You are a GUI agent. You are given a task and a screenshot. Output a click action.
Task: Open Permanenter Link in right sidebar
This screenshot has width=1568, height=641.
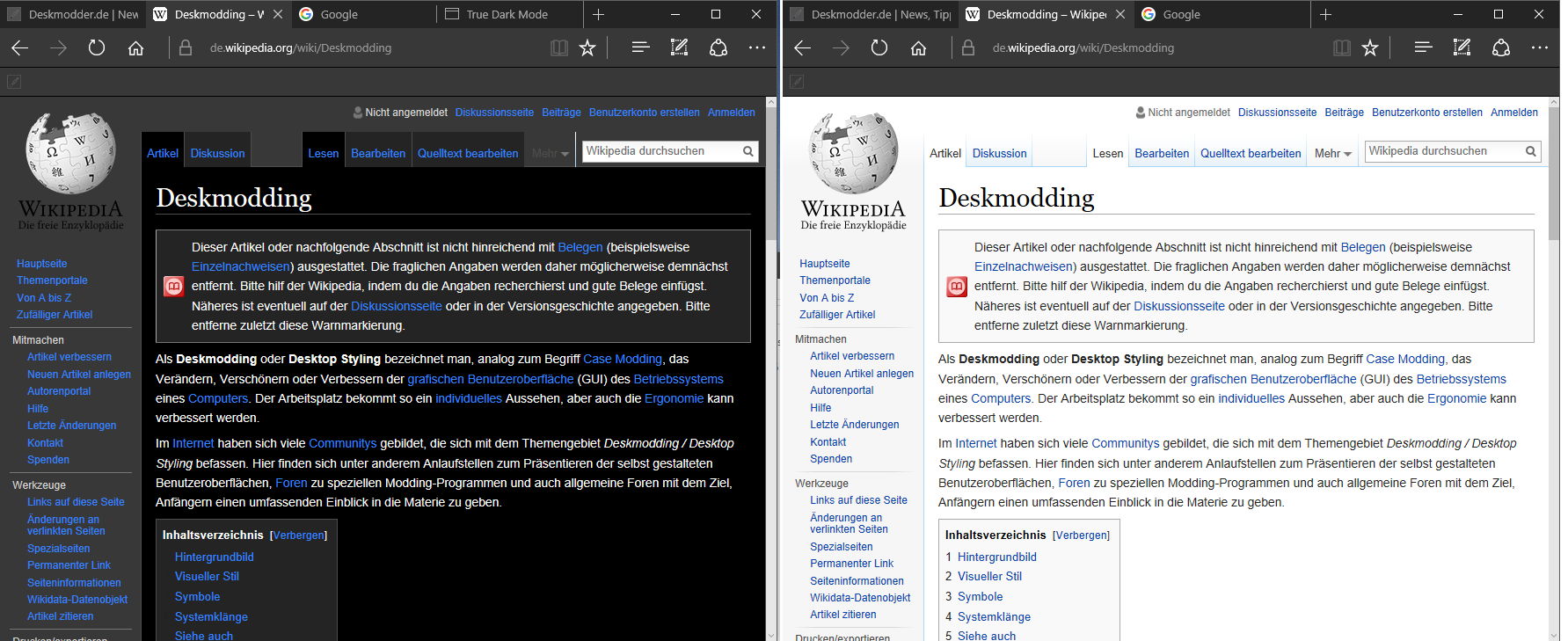[851, 563]
